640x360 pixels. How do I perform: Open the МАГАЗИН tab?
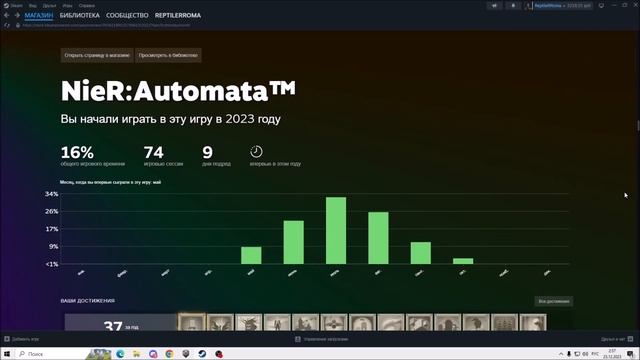coord(39,15)
